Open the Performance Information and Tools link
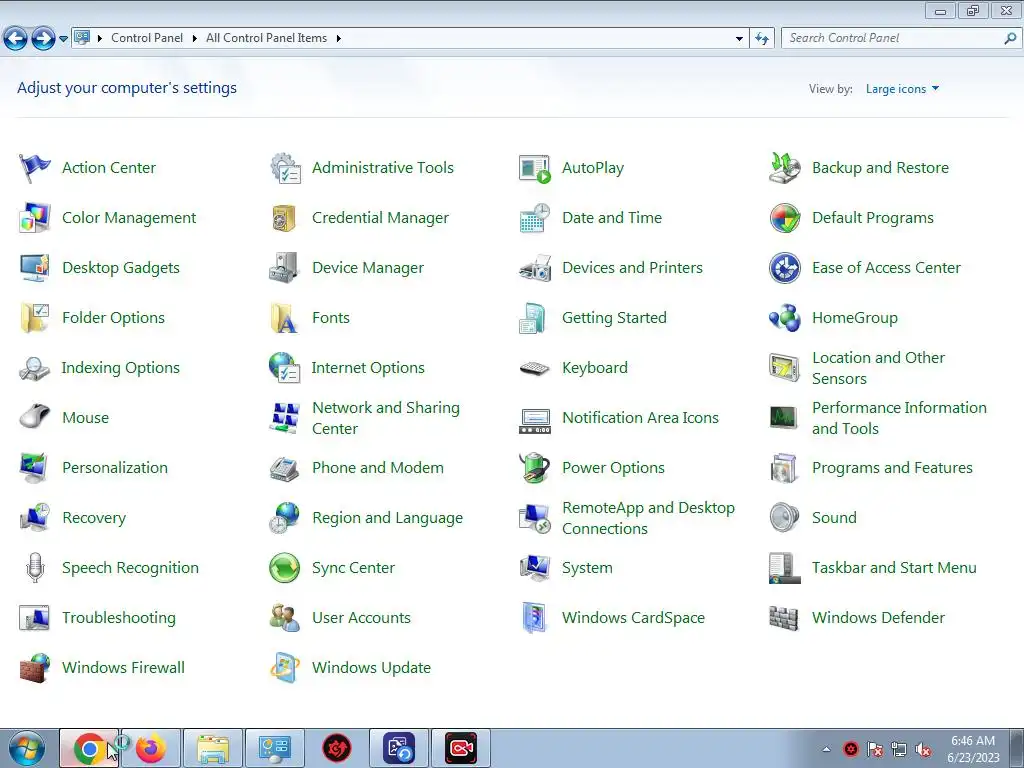Screen dimensions: 1024x768 click(899, 418)
